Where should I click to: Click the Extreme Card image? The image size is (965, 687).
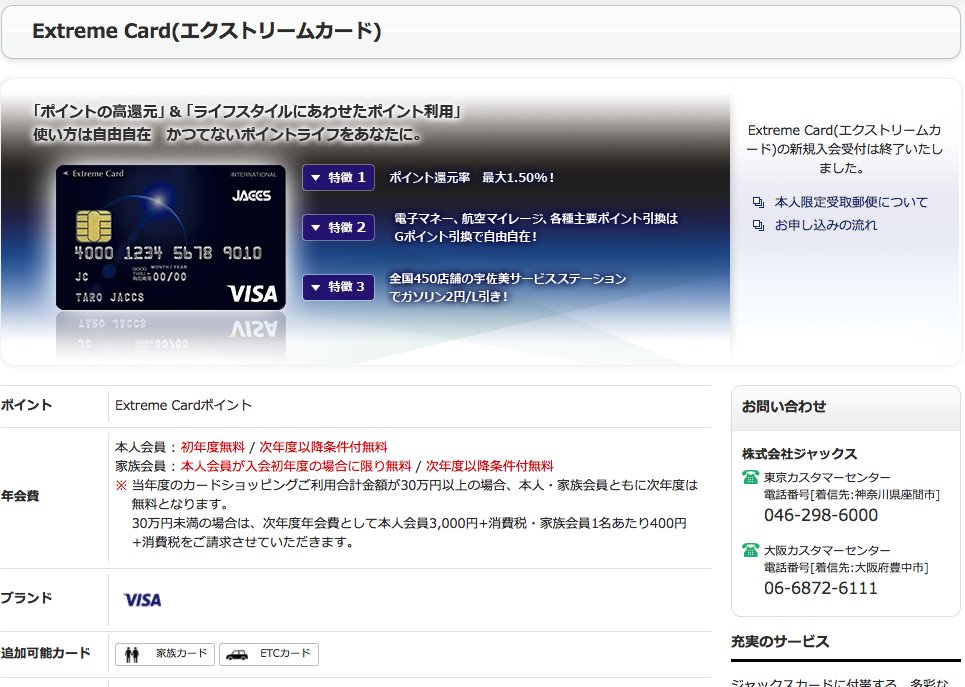coord(170,238)
